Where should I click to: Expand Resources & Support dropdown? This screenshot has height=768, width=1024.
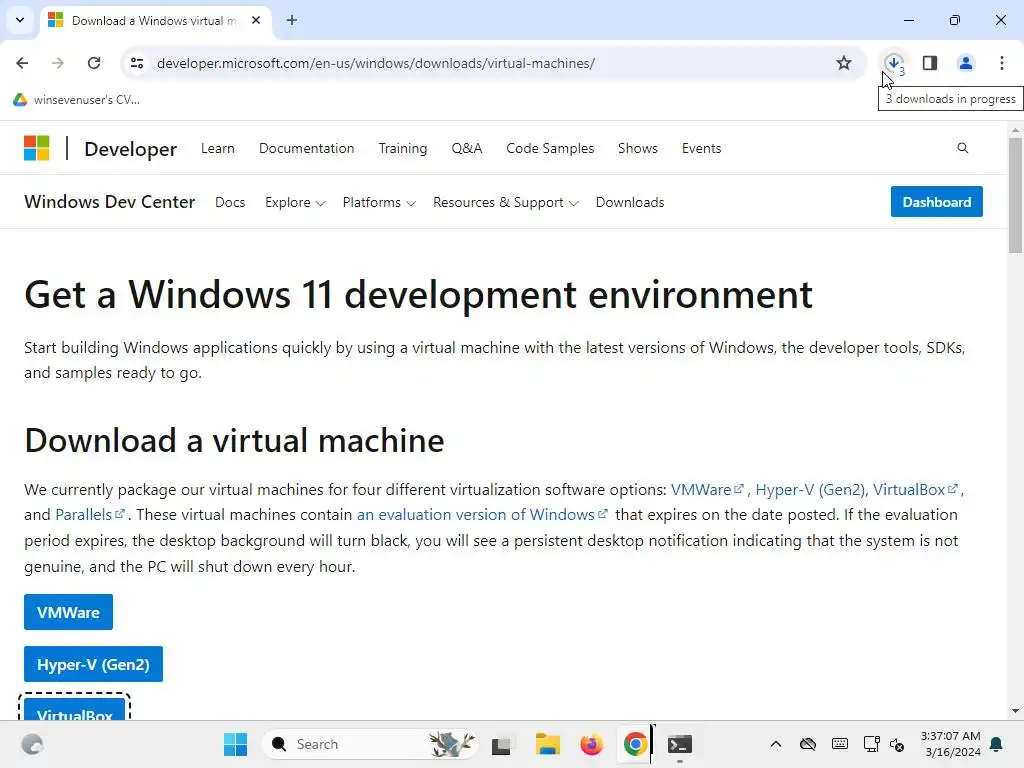coord(505,202)
